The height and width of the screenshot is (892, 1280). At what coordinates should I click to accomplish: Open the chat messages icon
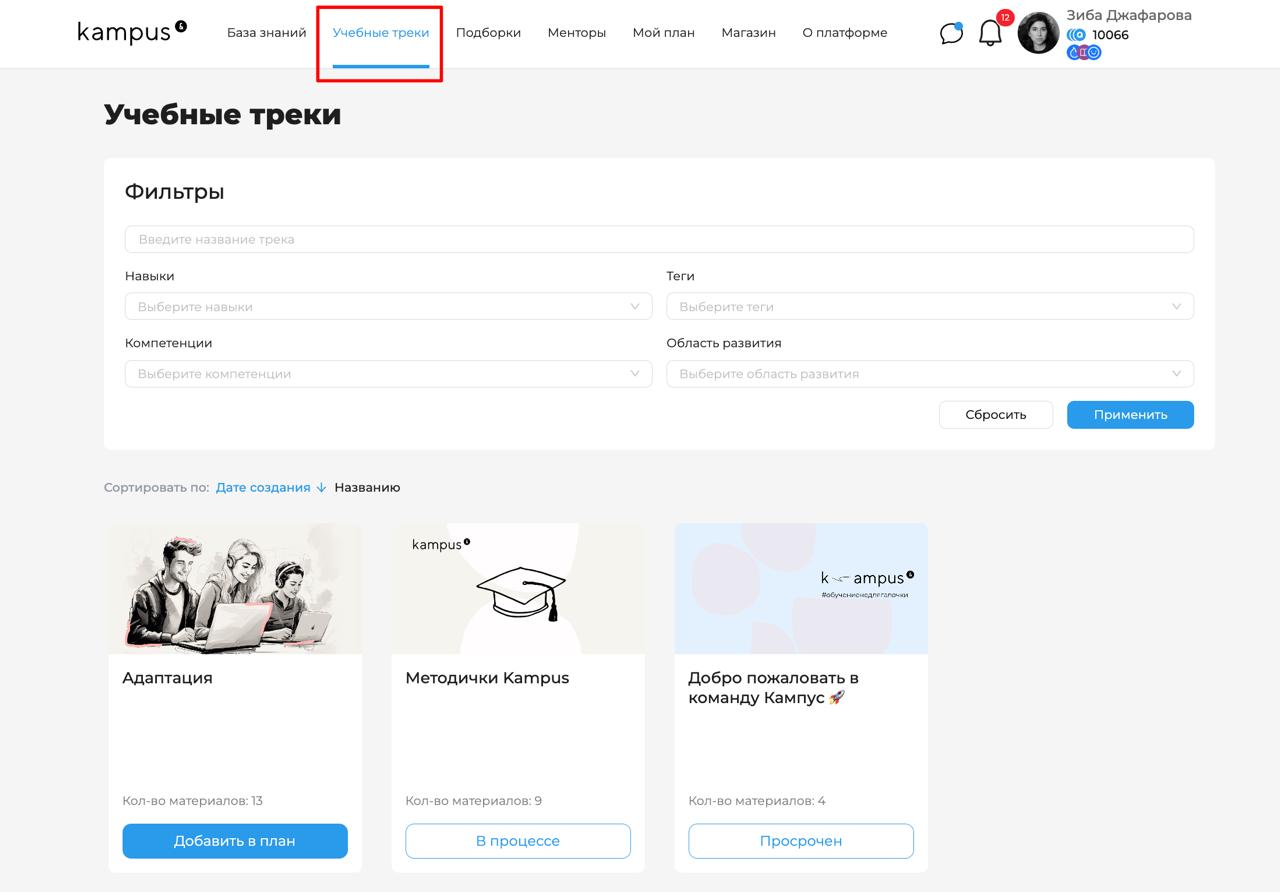tap(951, 33)
